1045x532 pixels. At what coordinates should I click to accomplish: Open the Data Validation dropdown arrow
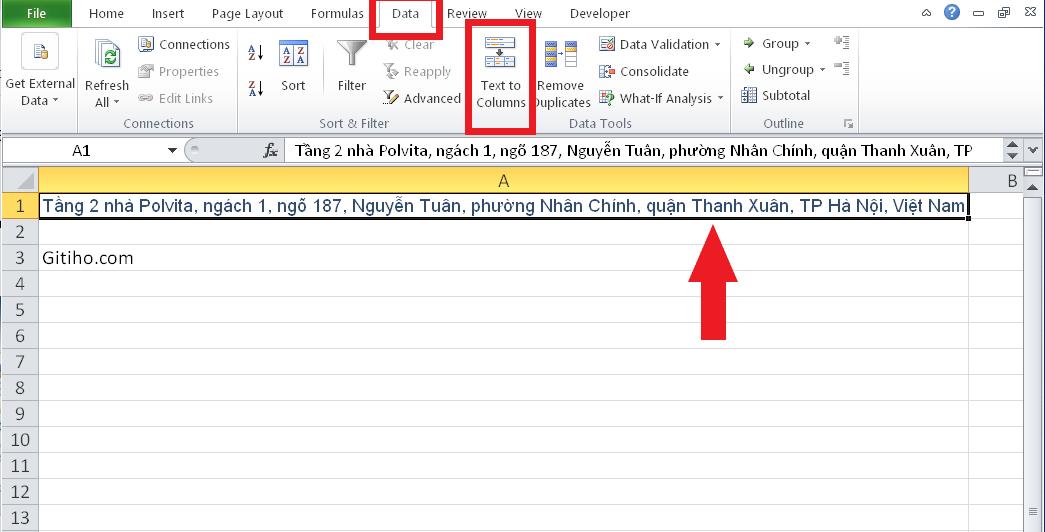coord(718,45)
